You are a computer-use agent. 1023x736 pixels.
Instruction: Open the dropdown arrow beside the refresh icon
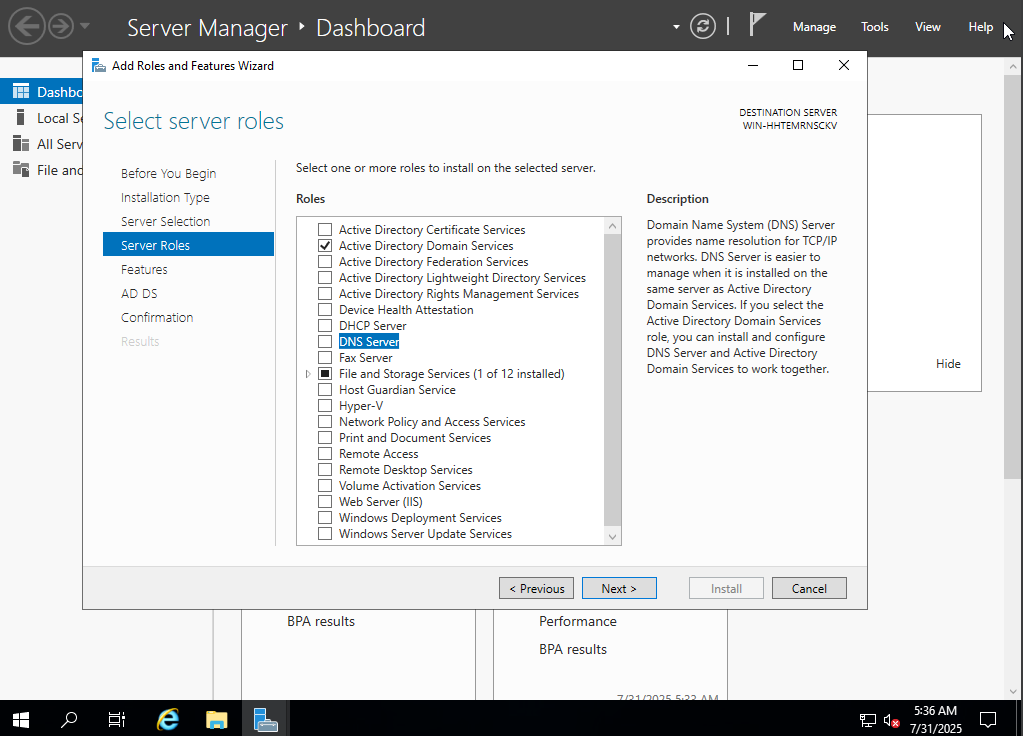tap(677, 27)
